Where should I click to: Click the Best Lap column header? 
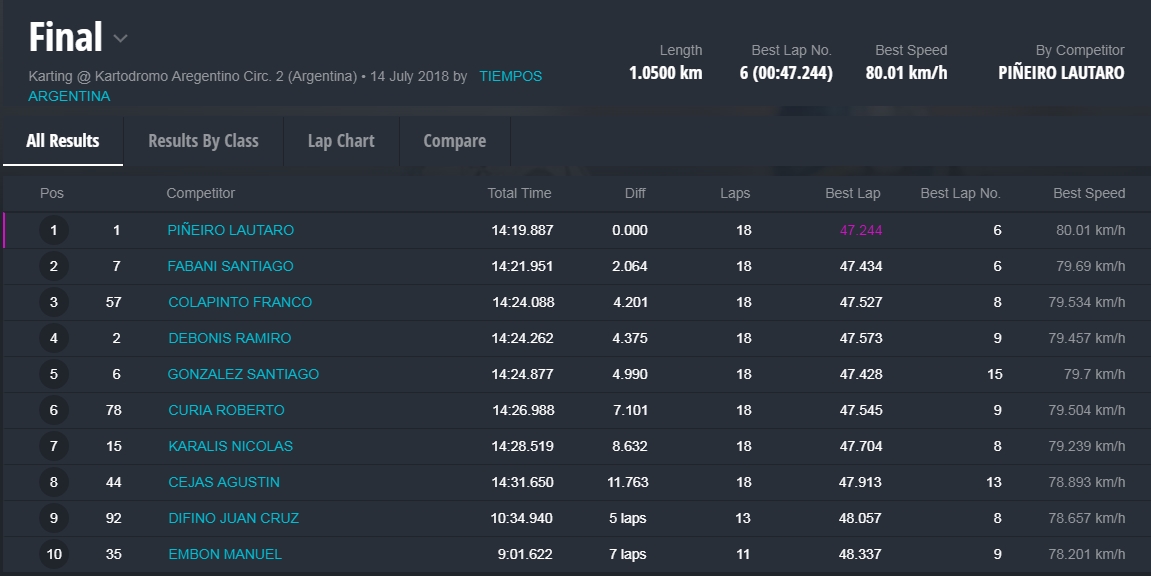point(853,193)
